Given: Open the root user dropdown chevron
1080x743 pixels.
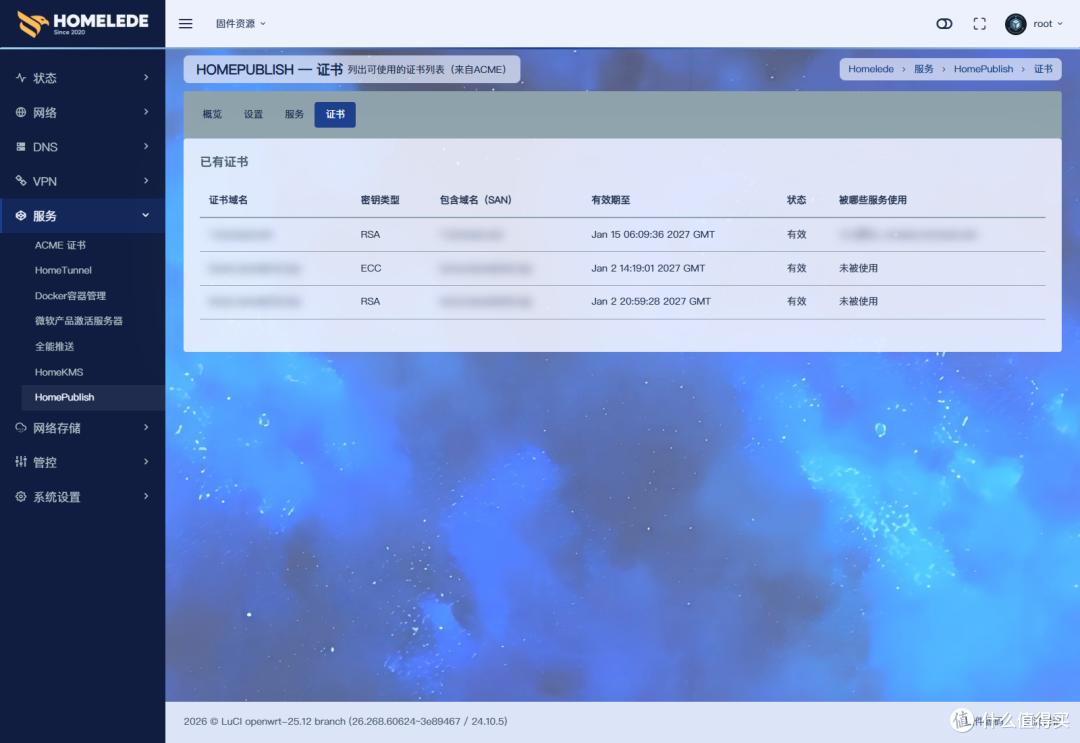Looking at the screenshot, I should [1060, 23].
